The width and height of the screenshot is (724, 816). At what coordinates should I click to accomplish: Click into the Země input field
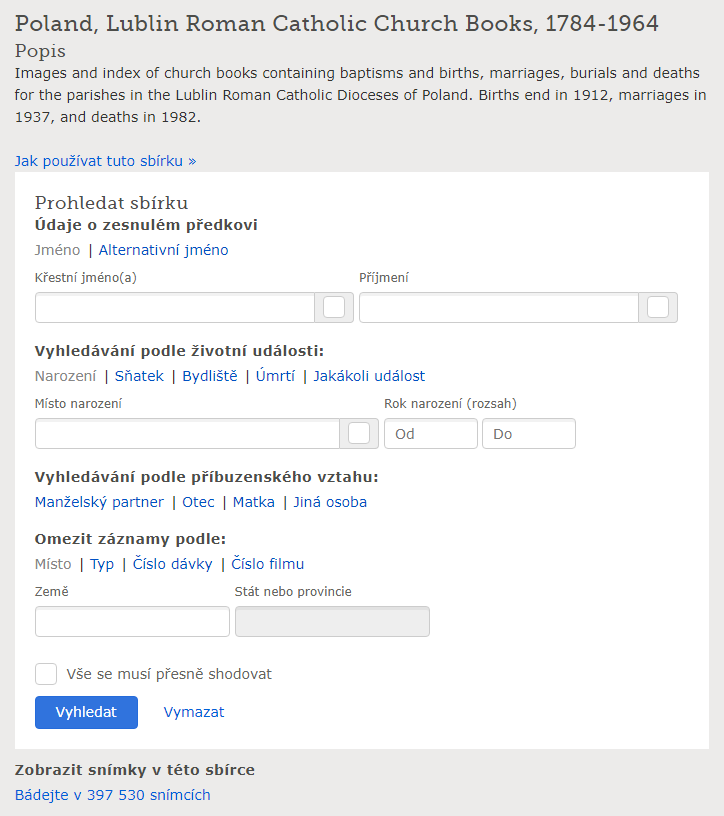pyautogui.click(x=132, y=622)
